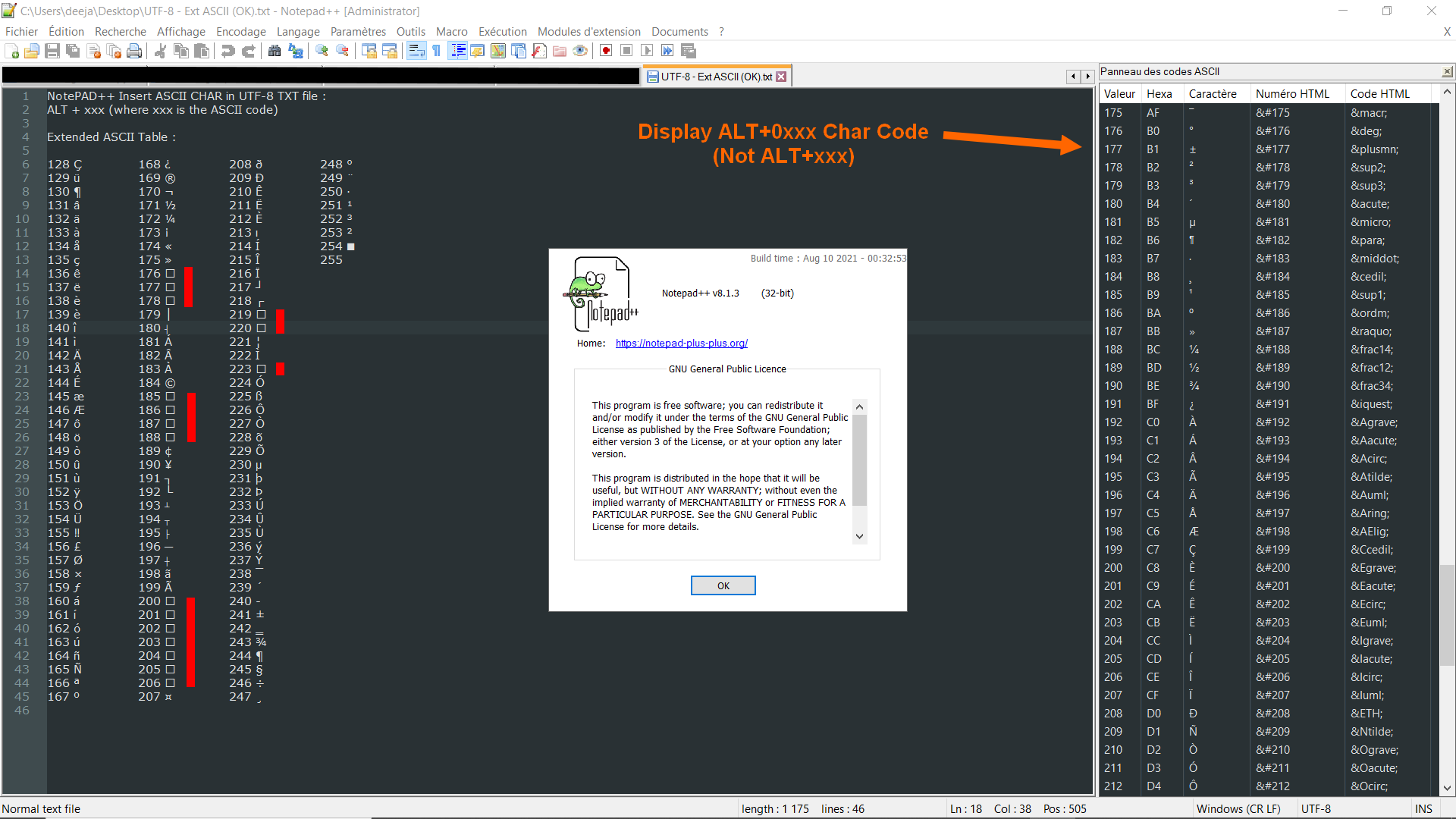The width and height of the screenshot is (1456, 819).
Task: Undo the last action via toolbar
Action: [x=227, y=51]
